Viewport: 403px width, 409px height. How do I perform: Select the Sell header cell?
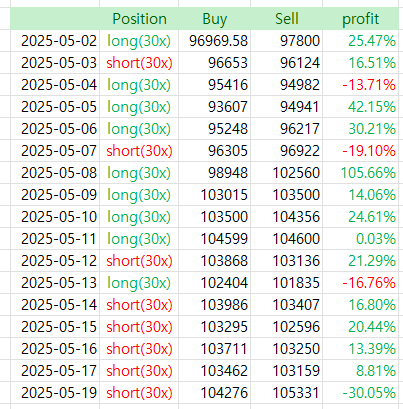click(286, 19)
